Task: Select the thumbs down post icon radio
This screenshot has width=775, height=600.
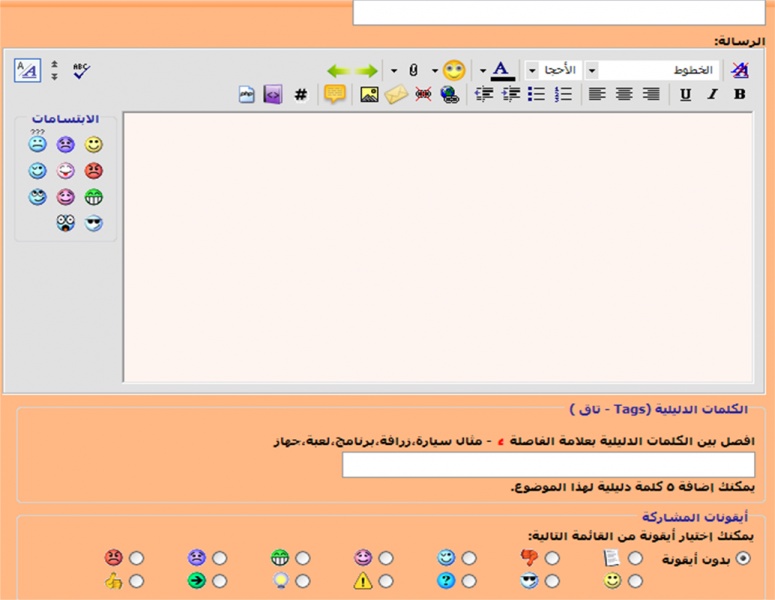Action: (552, 558)
